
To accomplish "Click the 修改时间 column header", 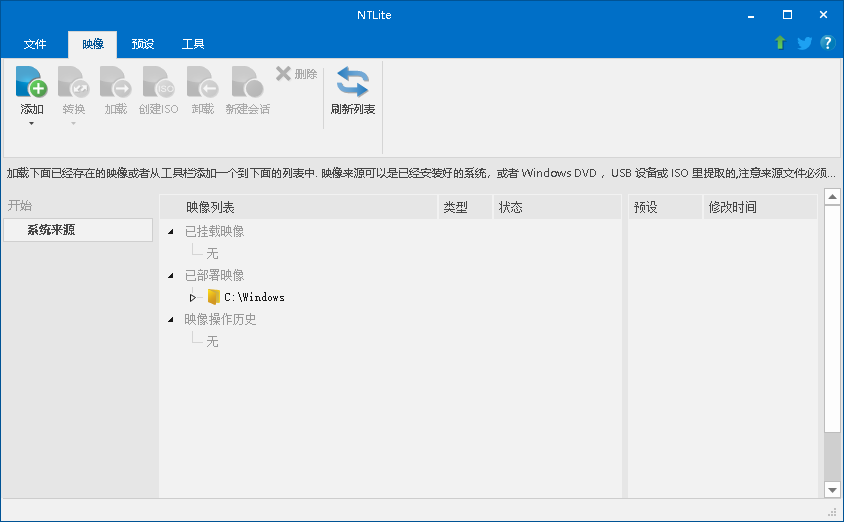I will 761,207.
